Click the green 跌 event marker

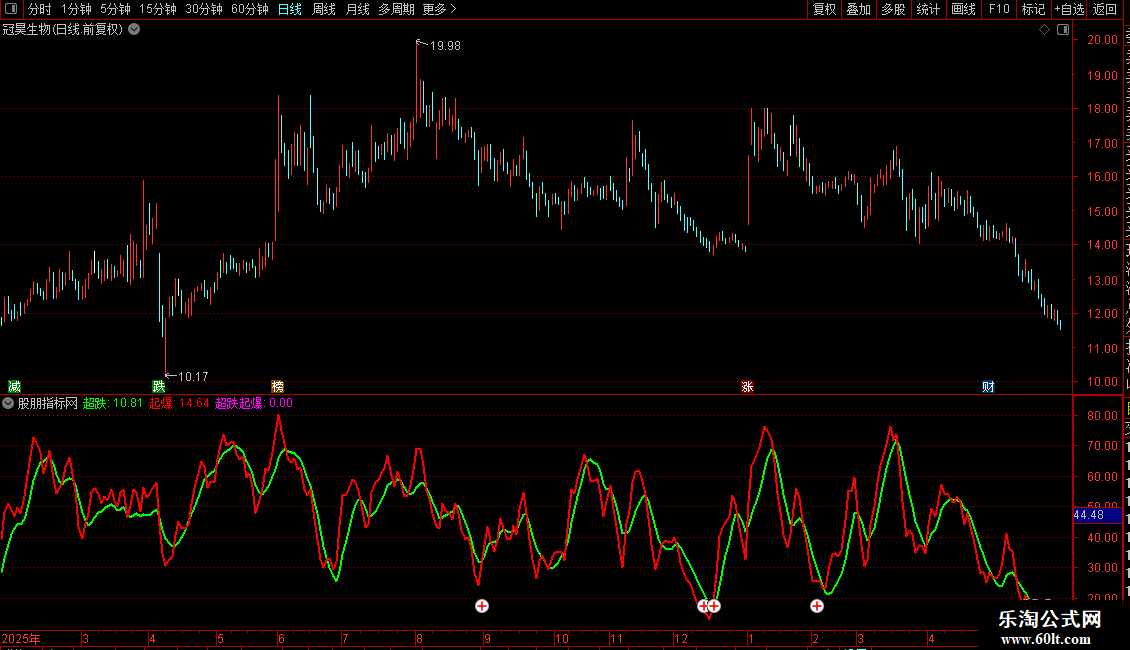pyautogui.click(x=159, y=387)
